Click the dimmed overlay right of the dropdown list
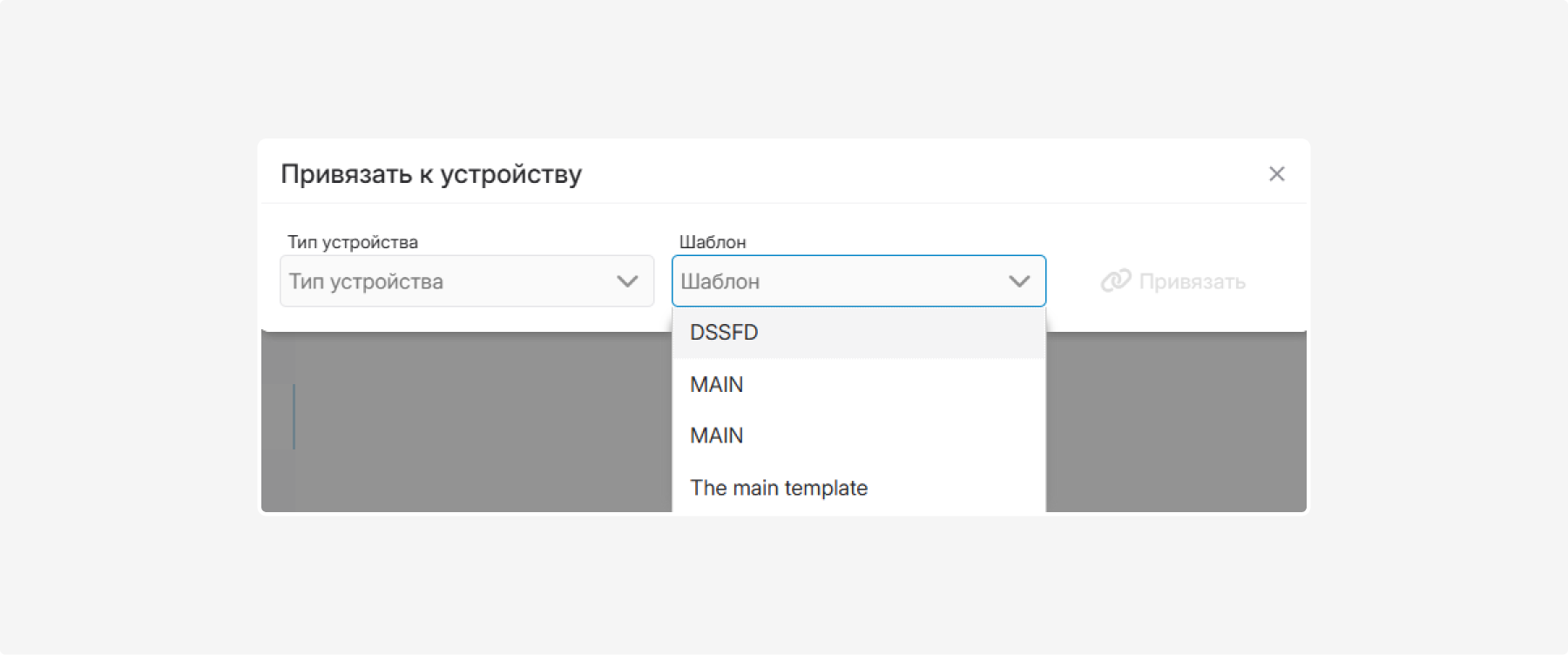Image resolution: width=1568 pixels, height=655 pixels. point(1176,422)
